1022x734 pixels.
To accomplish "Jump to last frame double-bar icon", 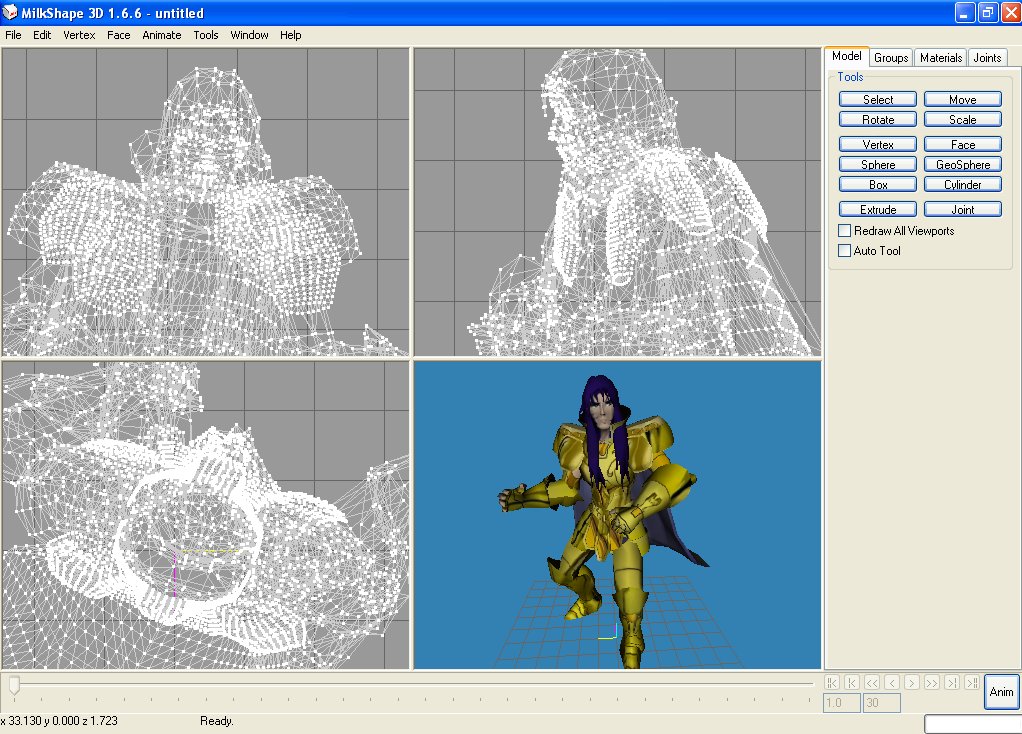I will (x=972, y=683).
